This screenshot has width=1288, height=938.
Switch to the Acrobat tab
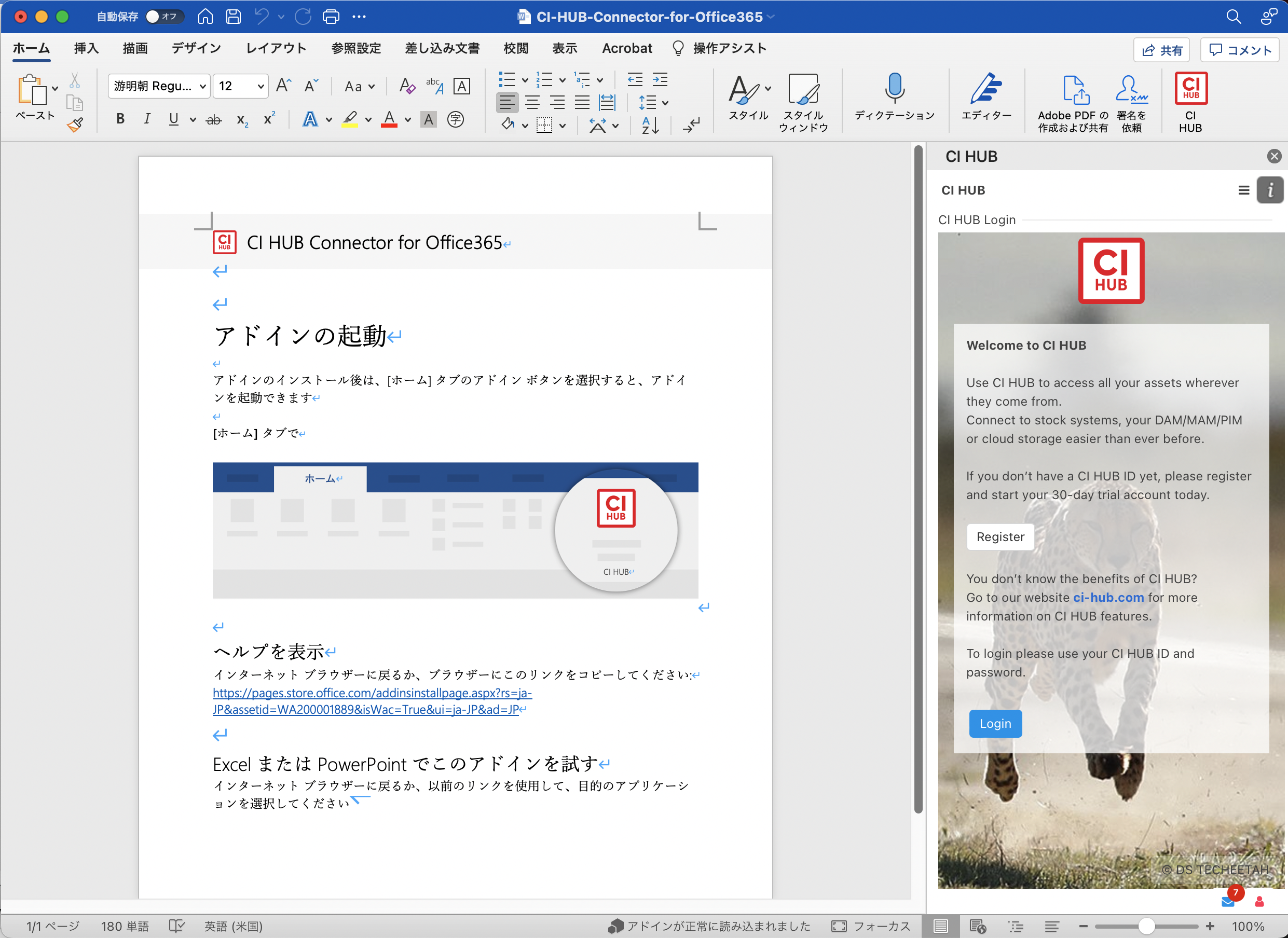[x=627, y=48]
